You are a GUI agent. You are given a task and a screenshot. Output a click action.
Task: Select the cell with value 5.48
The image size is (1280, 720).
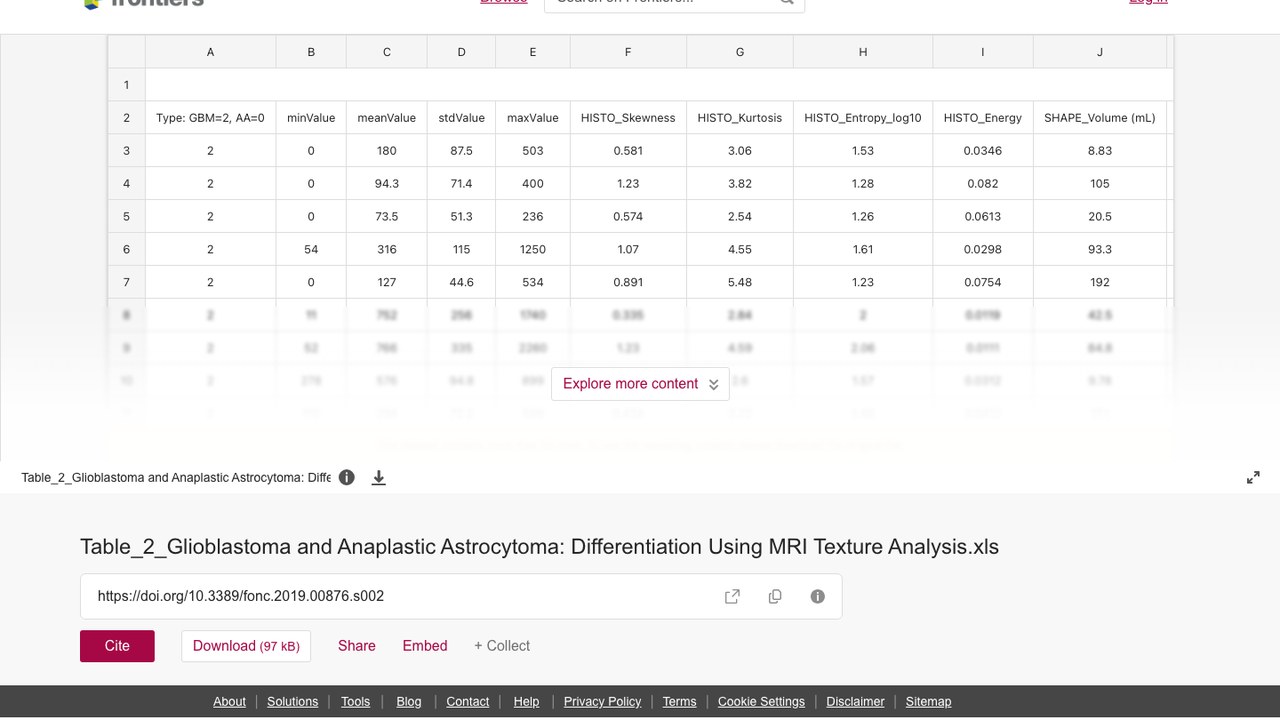point(740,282)
